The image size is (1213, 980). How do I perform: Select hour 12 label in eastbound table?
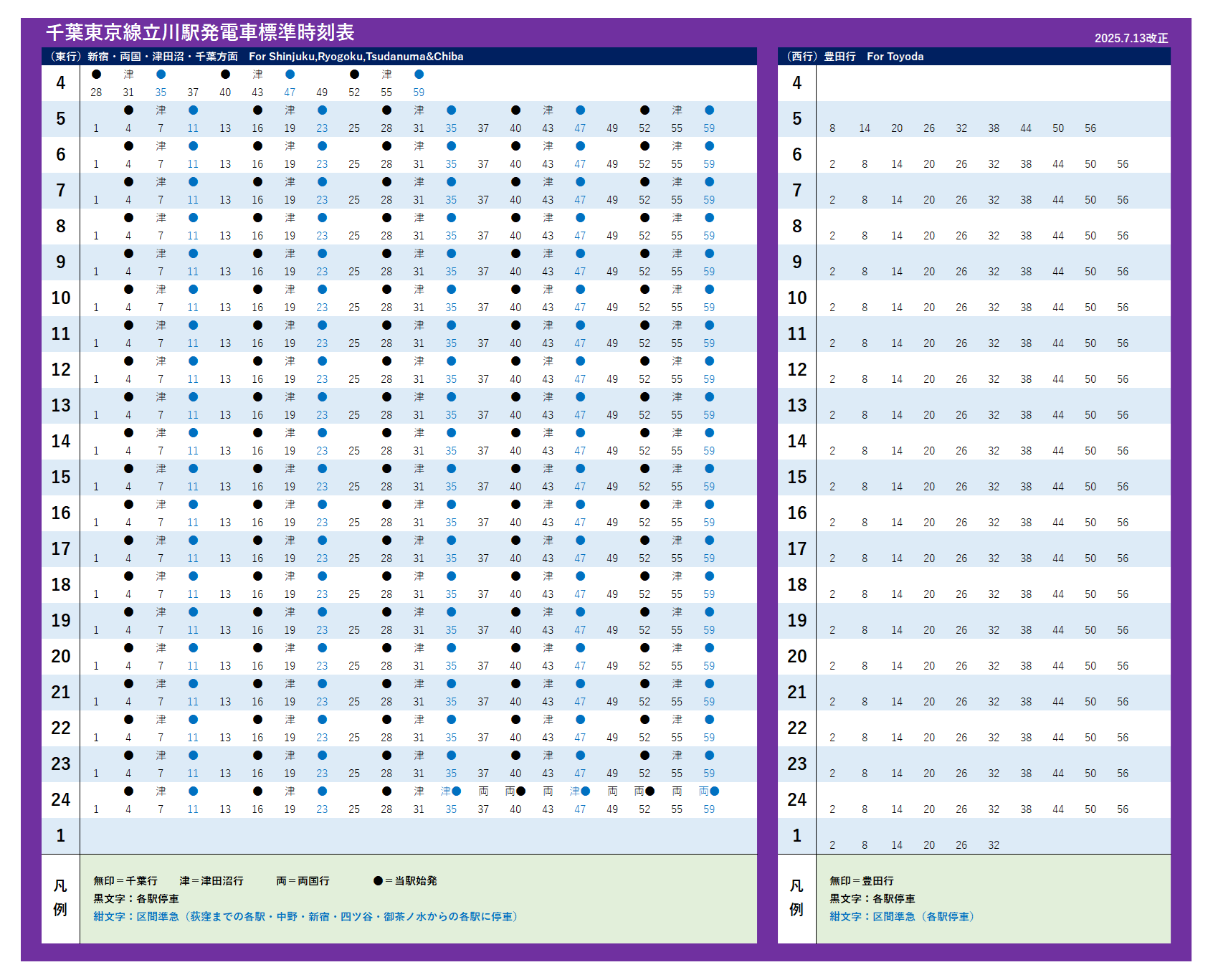[x=61, y=370]
